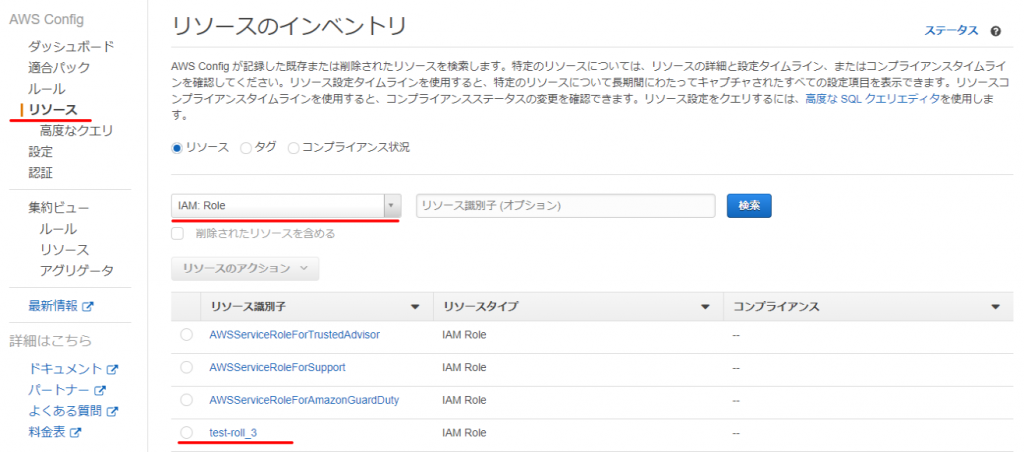The image size is (1024, 452).
Task: Select radio for test-roll_3 row
Action: tap(187, 432)
